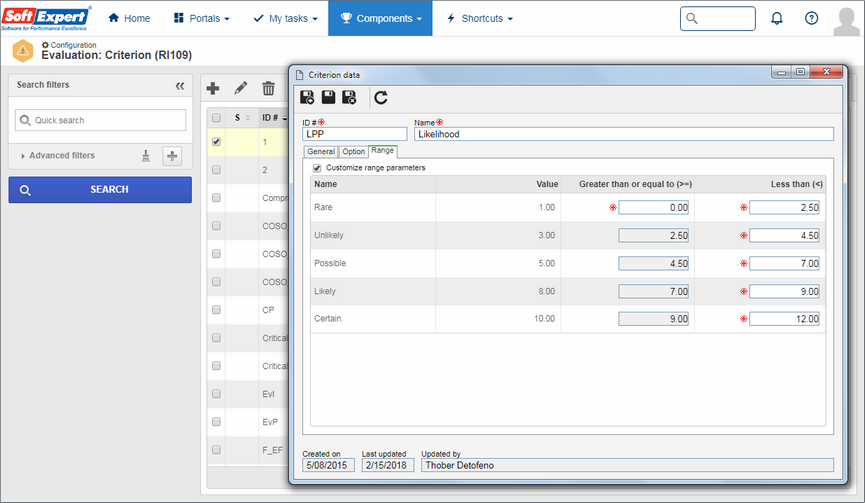
Task: Click Certain's Greater than or equal field 9.00
Action: point(654,319)
